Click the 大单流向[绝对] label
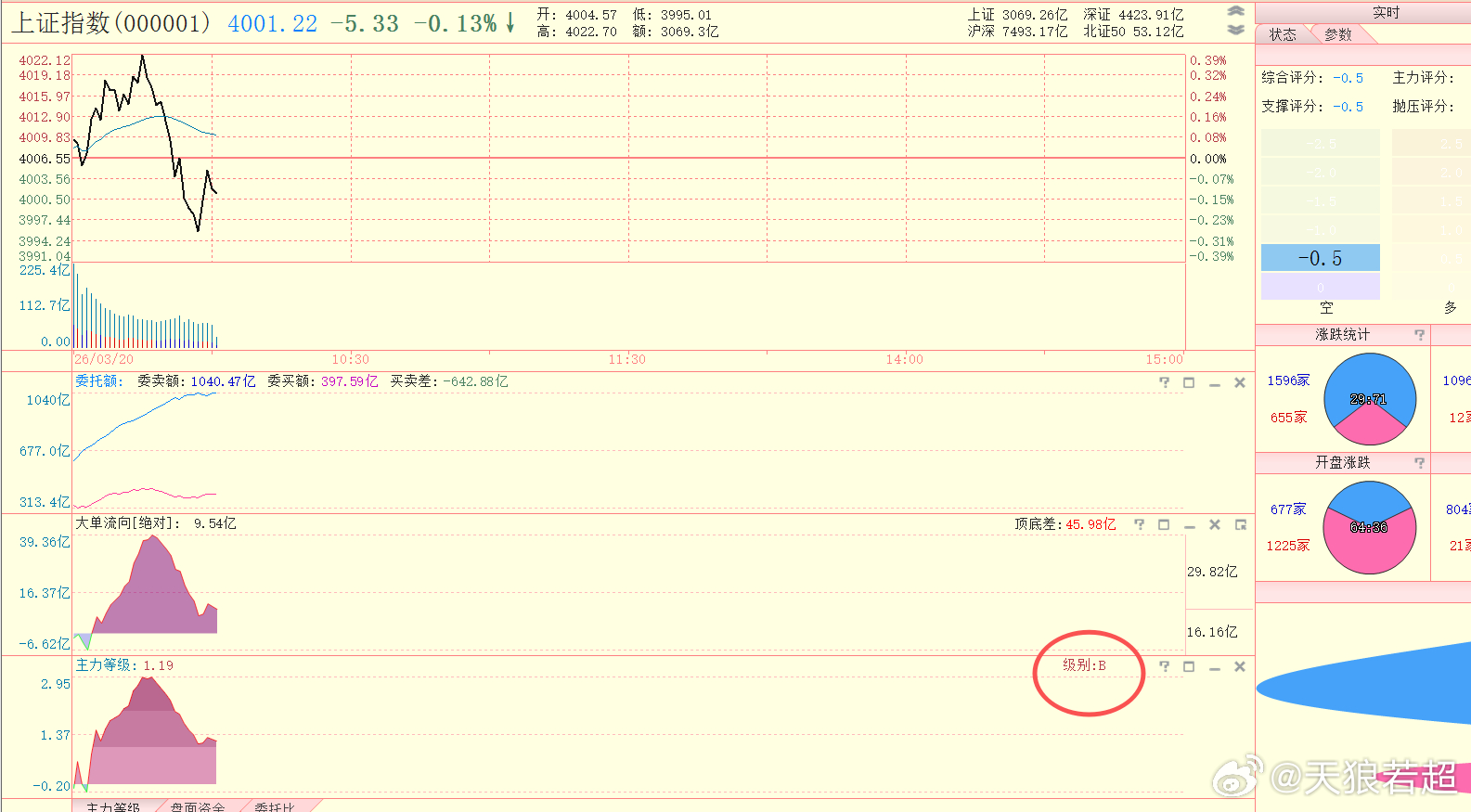Viewport: 1471px width, 812px height. pos(128,523)
